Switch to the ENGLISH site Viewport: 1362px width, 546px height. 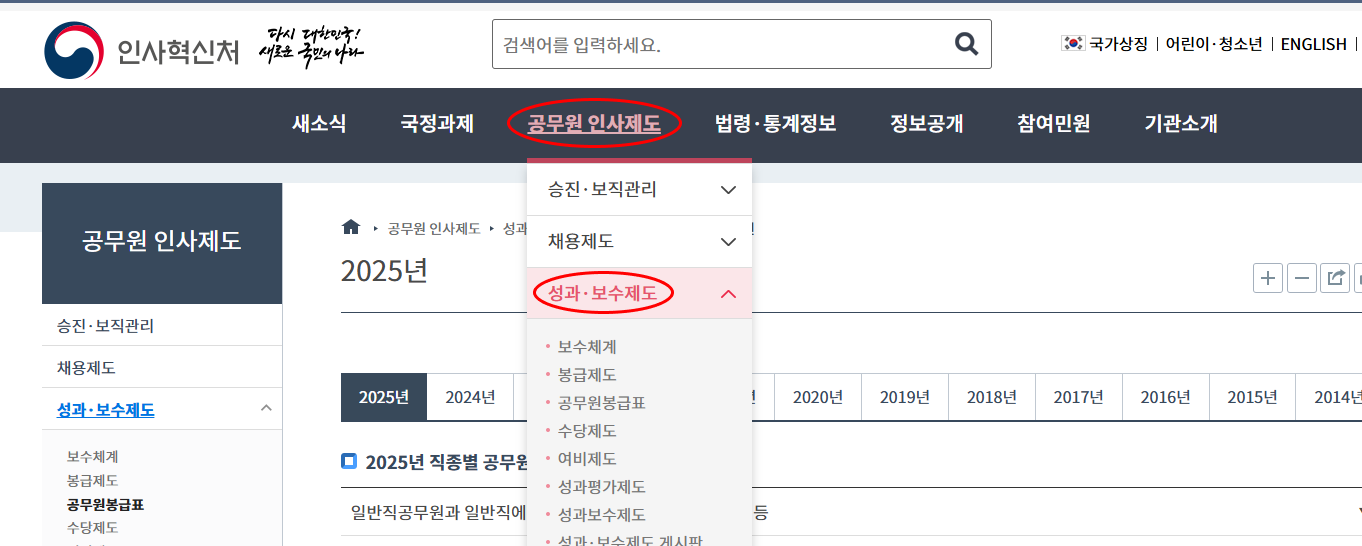(x=1314, y=44)
